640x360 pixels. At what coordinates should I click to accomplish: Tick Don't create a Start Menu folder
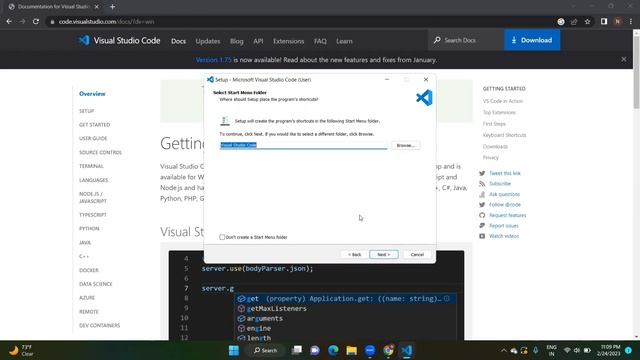pos(222,237)
